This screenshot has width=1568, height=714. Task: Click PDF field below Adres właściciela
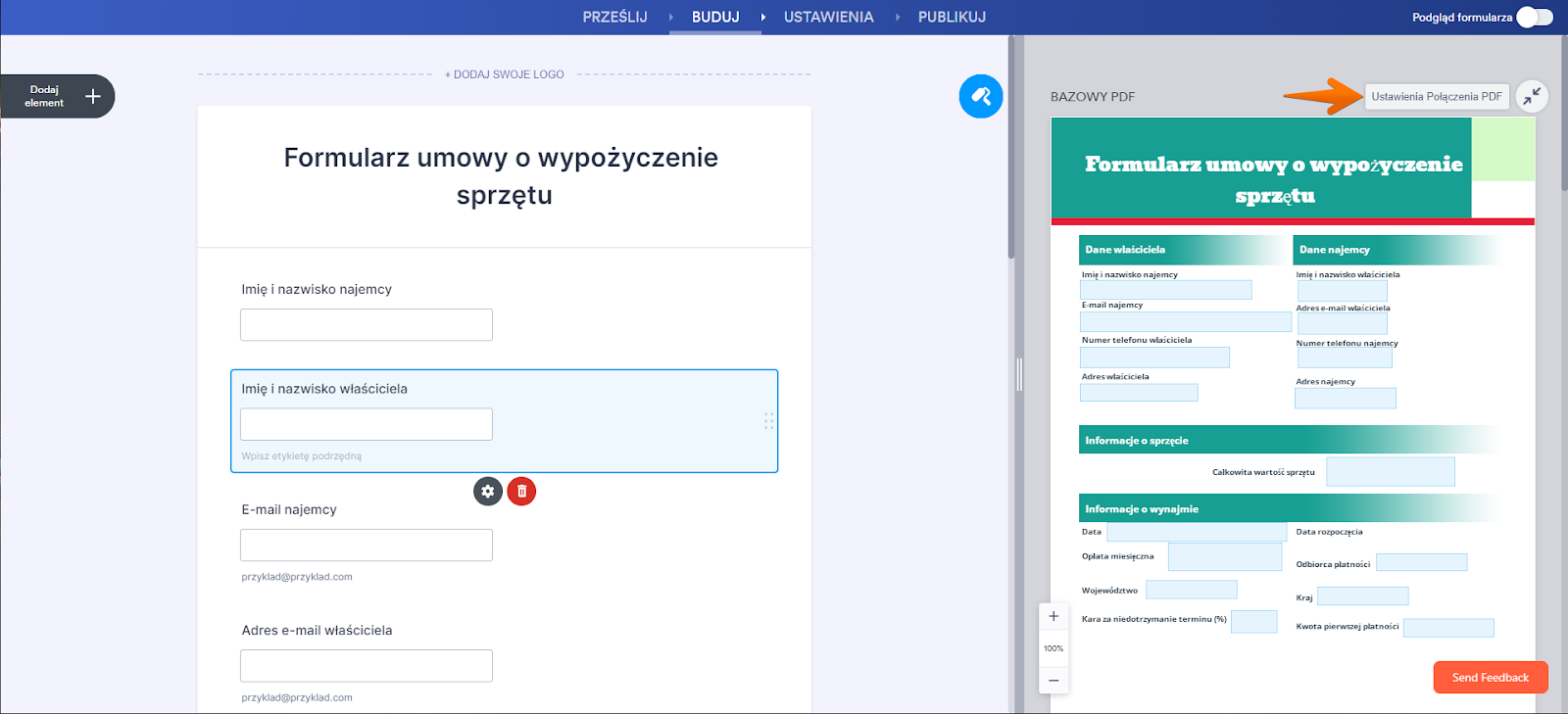click(x=1139, y=392)
